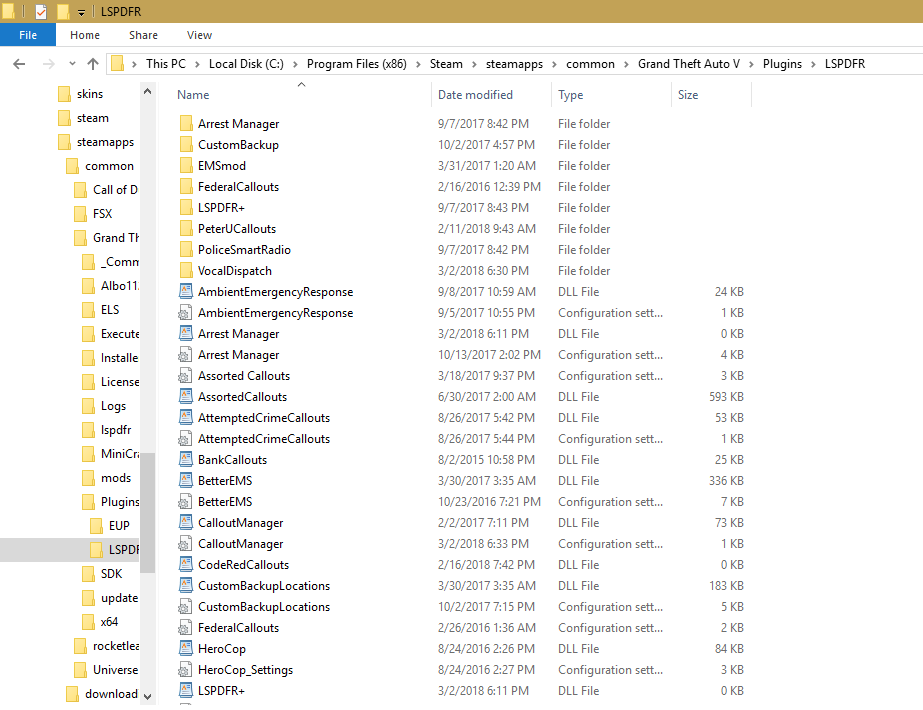Expand the chevron after common in the breadcrumb
This screenshot has width=923, height=710.
pos(626,64)
